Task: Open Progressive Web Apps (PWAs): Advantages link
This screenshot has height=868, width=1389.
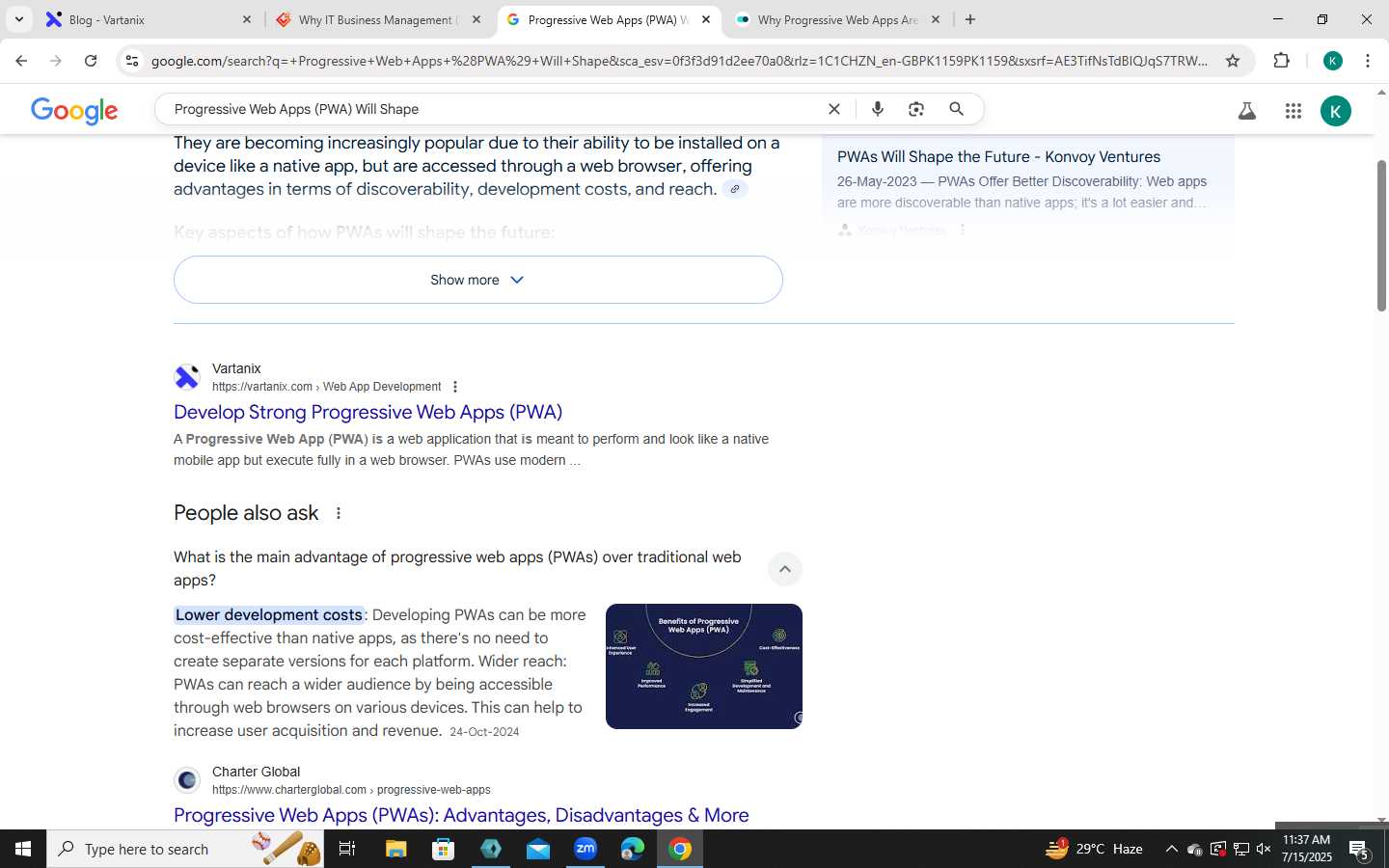Action: coord(461,815)
